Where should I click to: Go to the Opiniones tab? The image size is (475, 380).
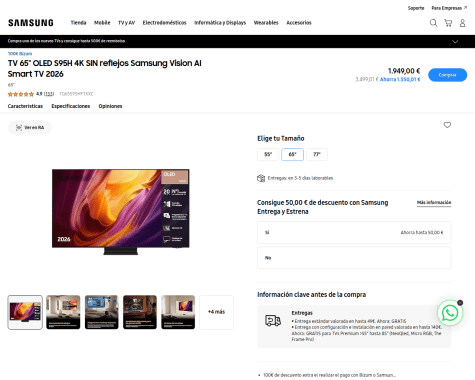click(x=110, y=106)
